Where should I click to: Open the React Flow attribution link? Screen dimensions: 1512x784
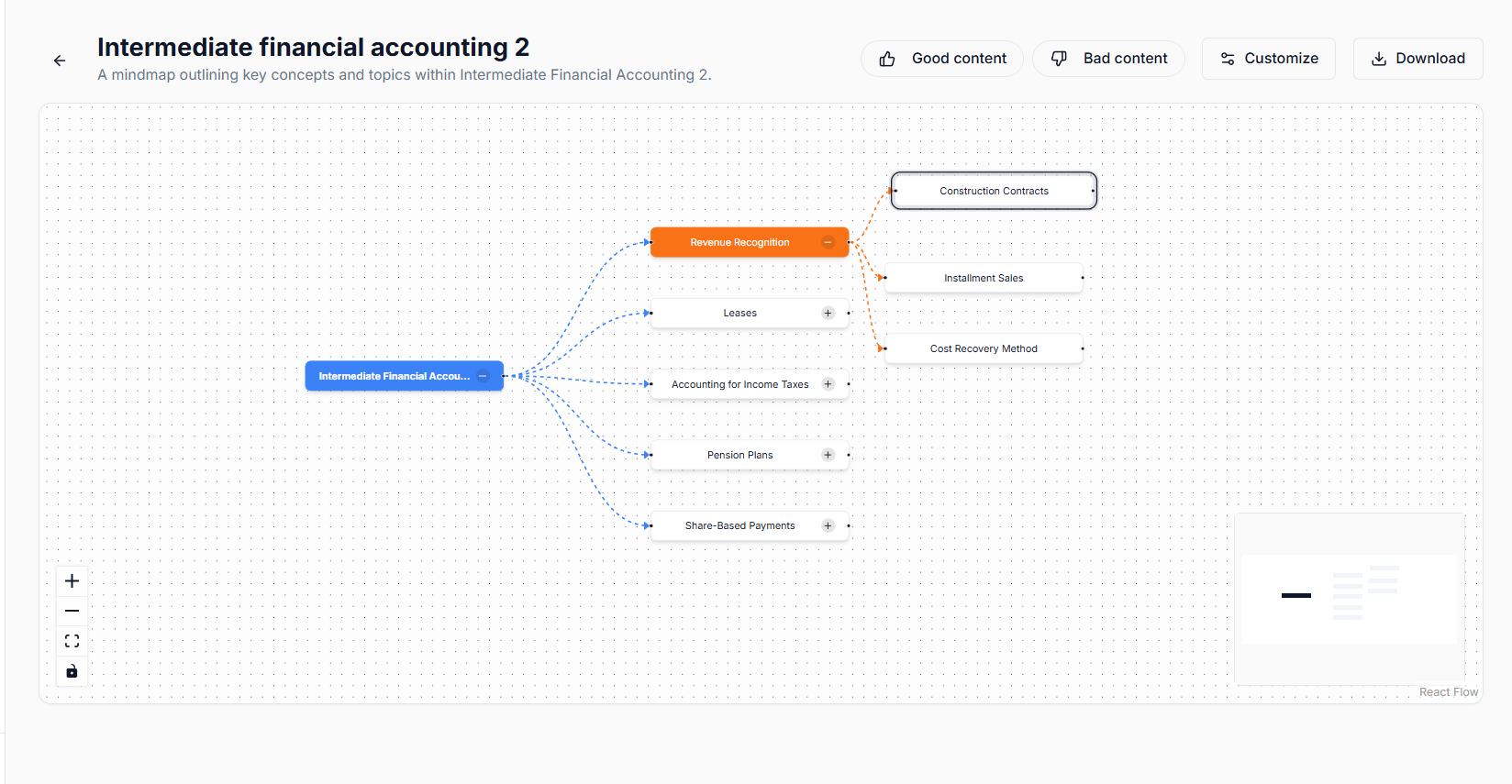(1448, 692)
